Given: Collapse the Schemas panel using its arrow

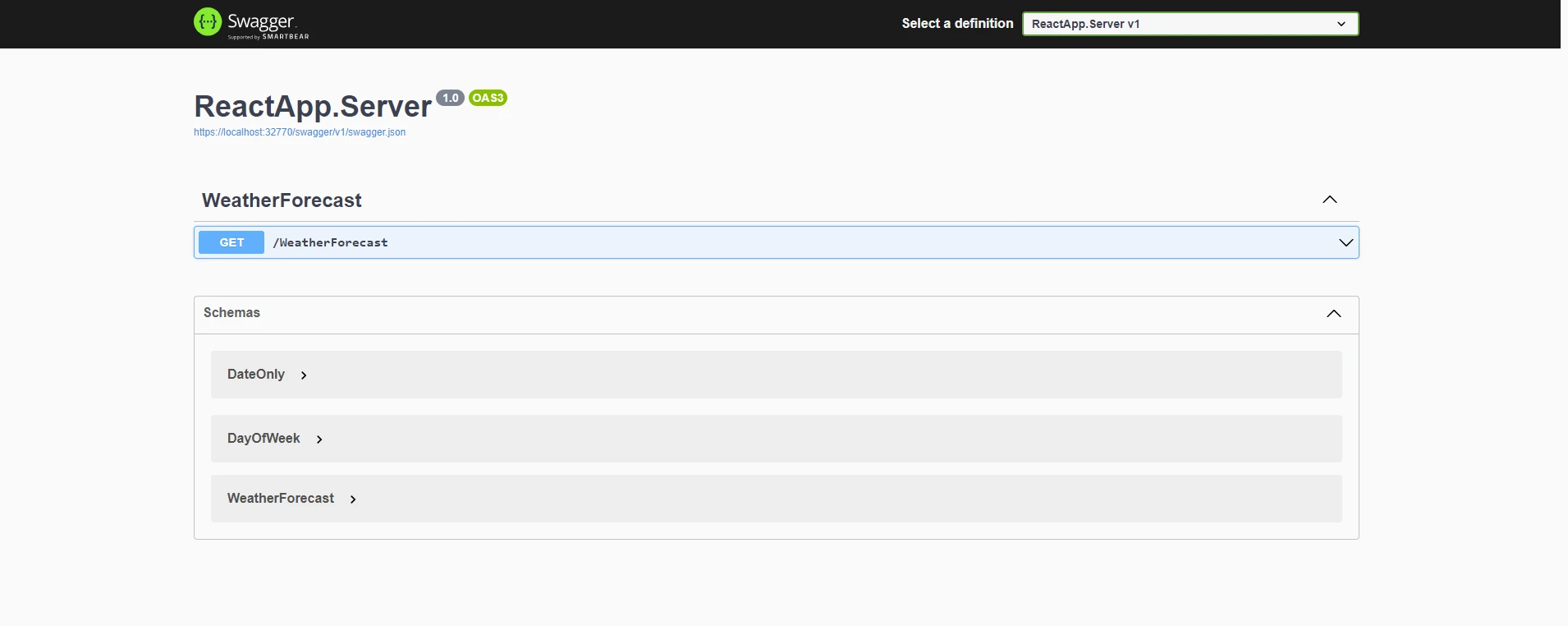Looking at the screenshot, I should point(1333,314).
